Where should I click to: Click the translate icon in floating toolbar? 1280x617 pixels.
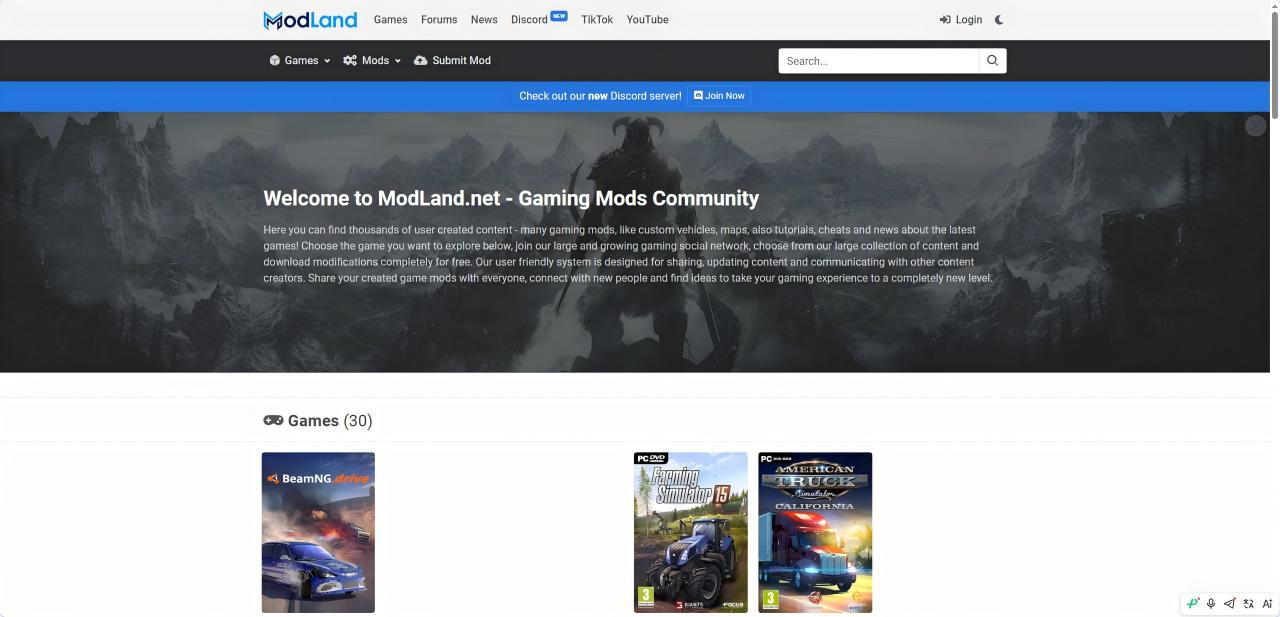click(x=1248, y=603)
